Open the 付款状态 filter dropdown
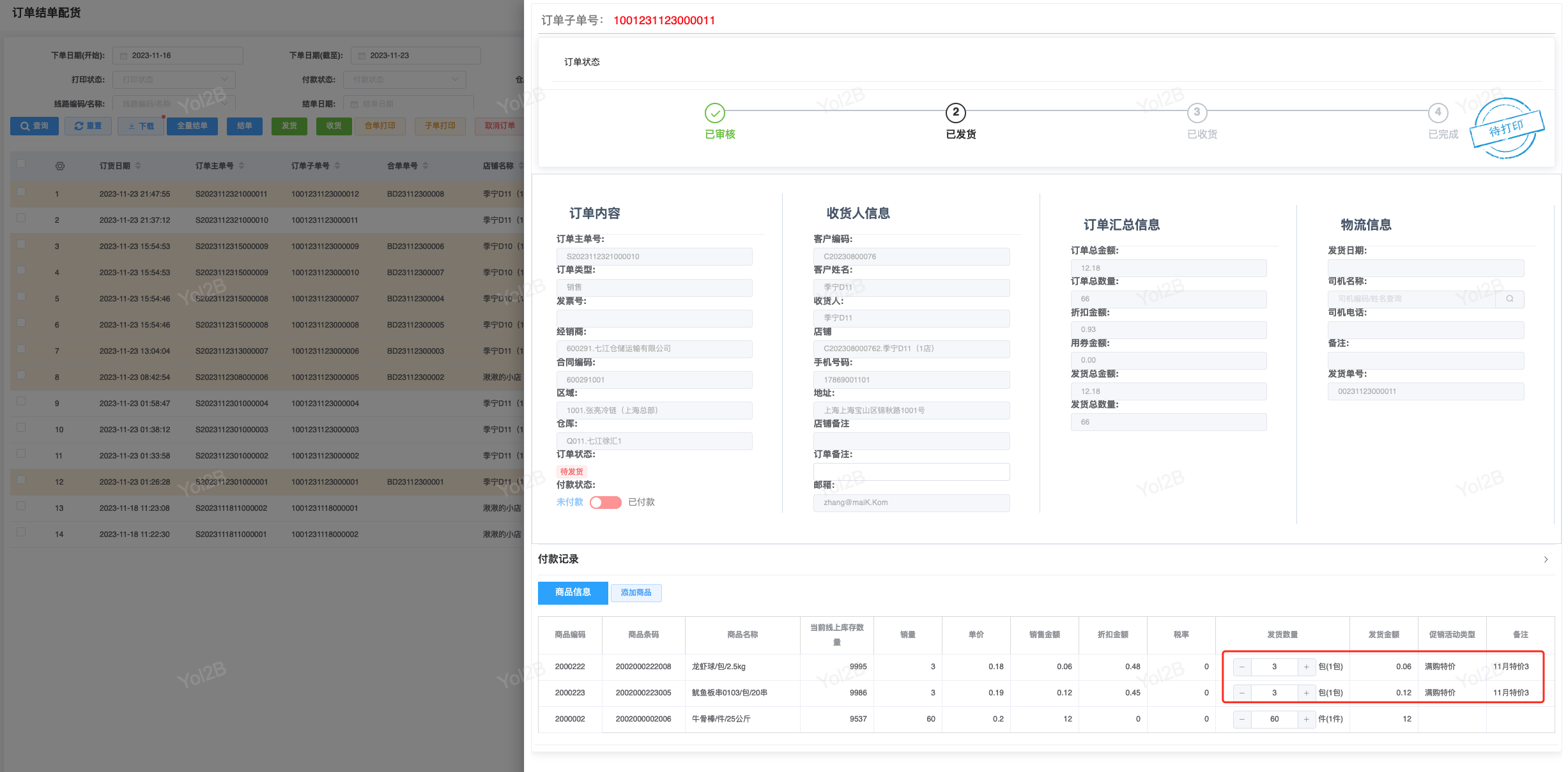The height and width of the screenshot is (772, 1568). pos(404,80)
